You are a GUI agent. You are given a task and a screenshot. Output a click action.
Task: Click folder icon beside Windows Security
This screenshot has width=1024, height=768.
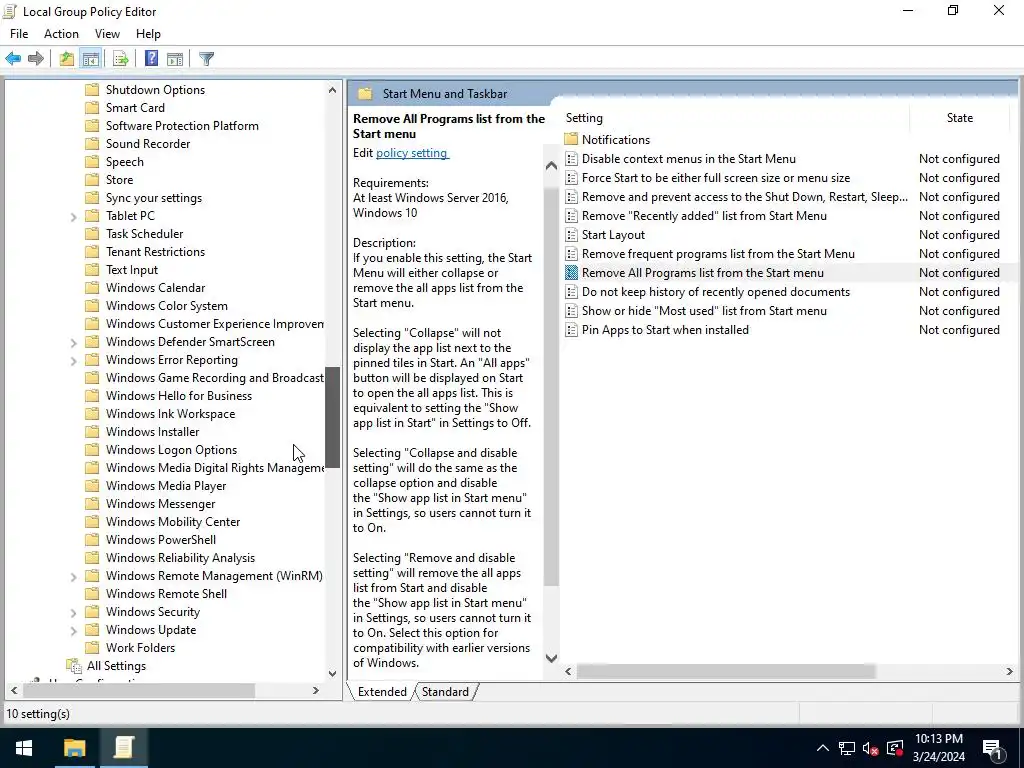pos(92,612)
